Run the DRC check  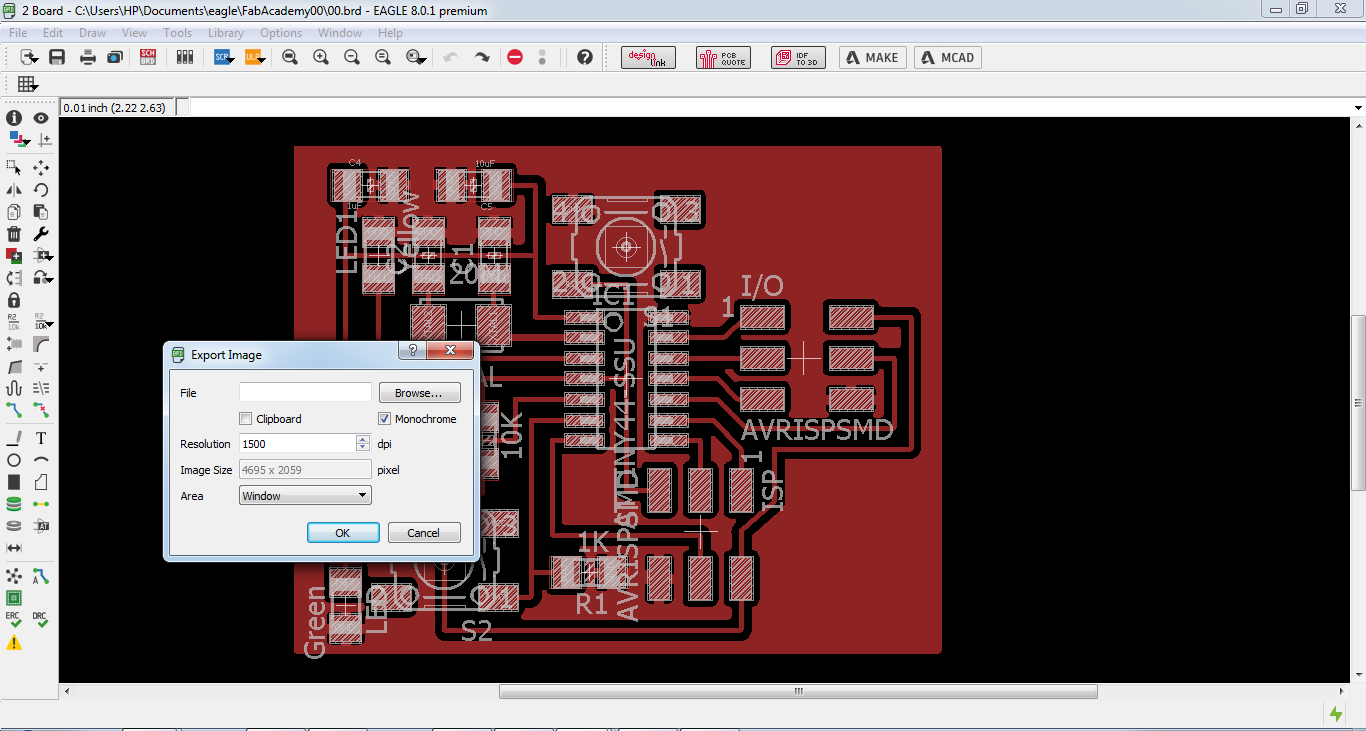click(41, 620)
